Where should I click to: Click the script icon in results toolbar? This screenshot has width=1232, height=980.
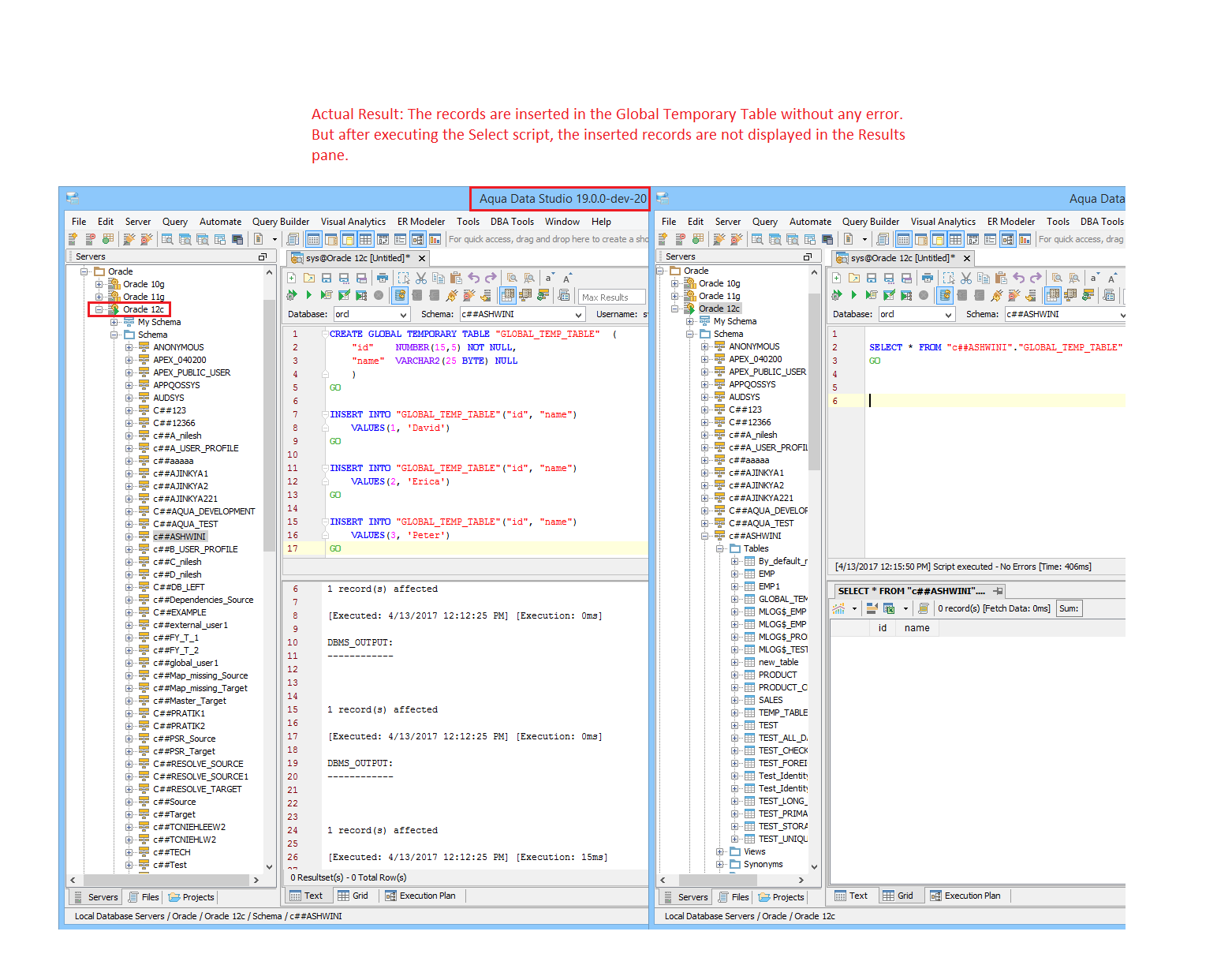(923, 608)
